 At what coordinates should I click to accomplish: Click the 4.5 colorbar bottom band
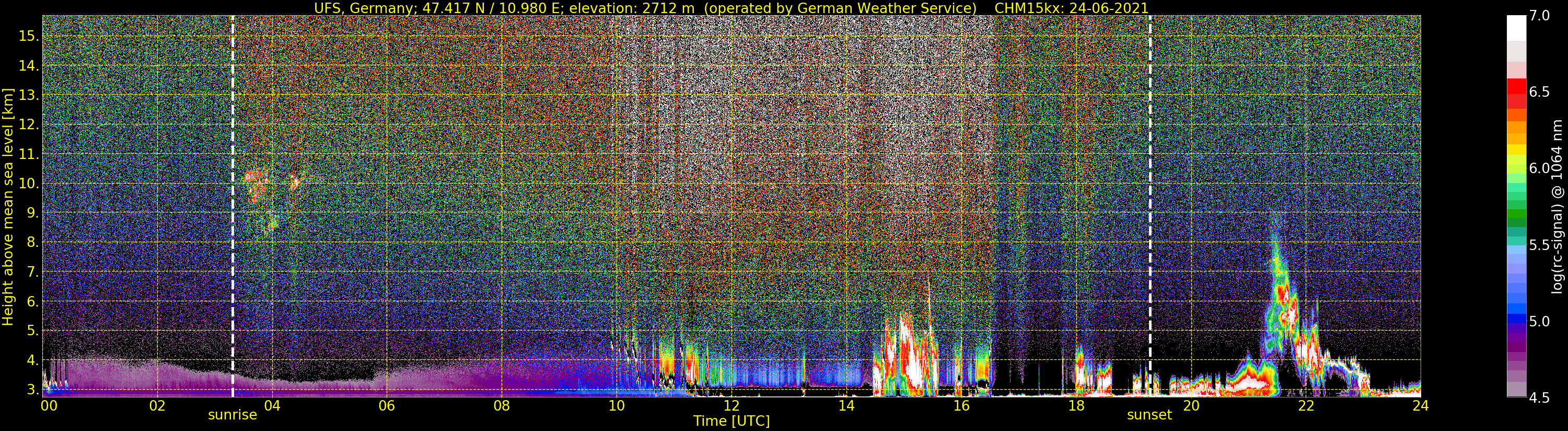coord(1516,390)
